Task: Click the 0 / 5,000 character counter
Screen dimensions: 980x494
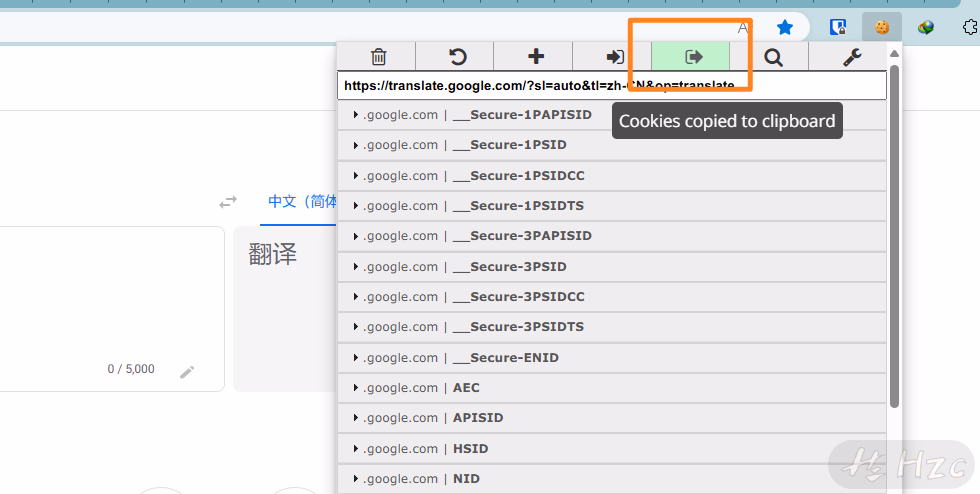Action: (131, 369)
